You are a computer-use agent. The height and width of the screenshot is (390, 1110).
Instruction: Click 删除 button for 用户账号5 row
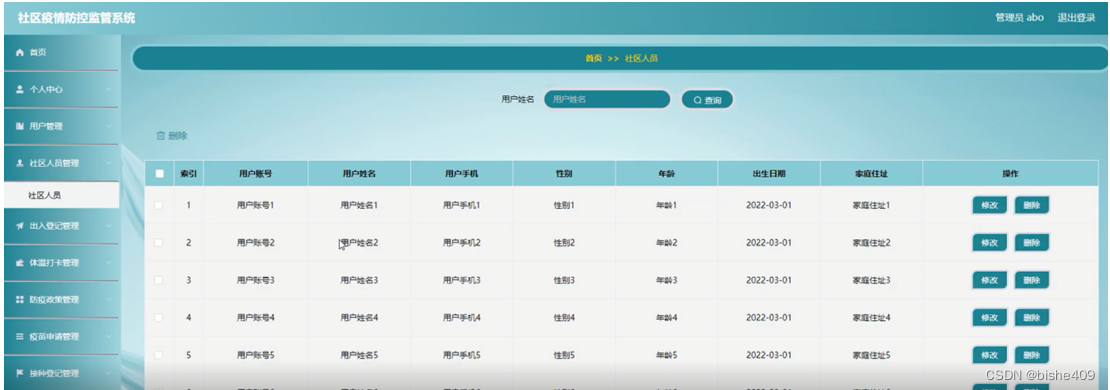pos(1031,355)
